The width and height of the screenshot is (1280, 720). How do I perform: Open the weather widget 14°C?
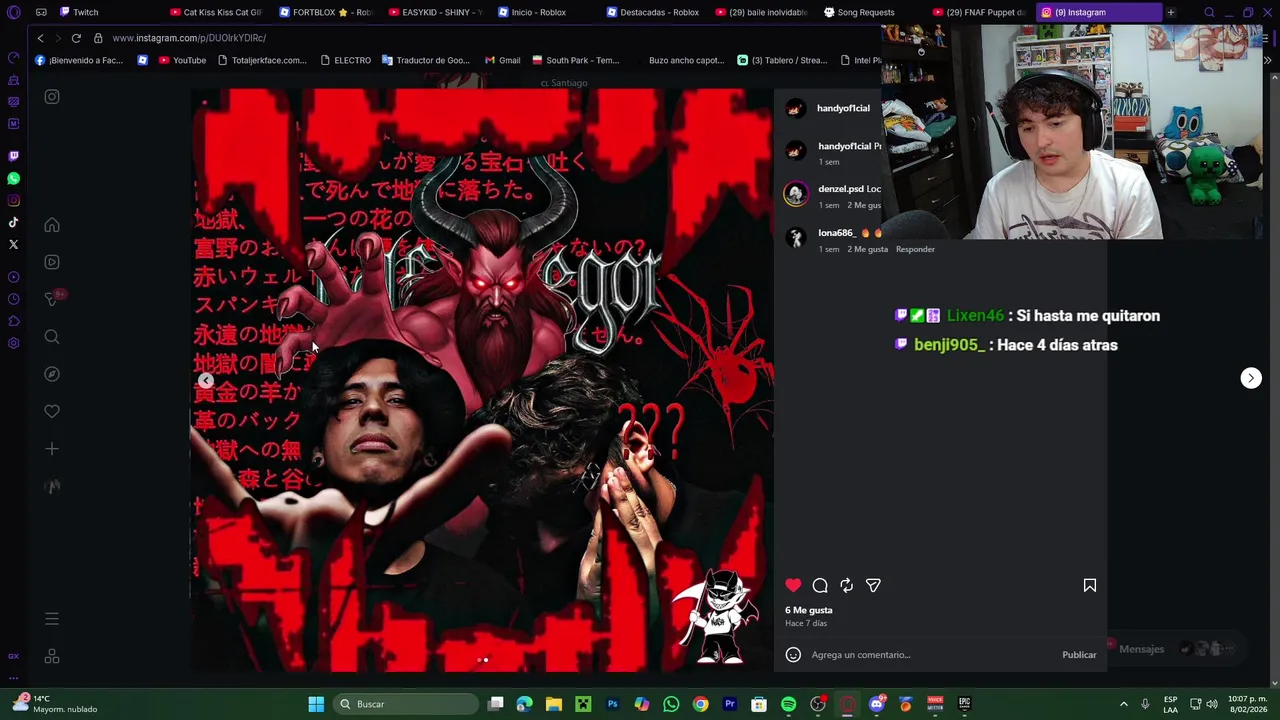(55, 704)
